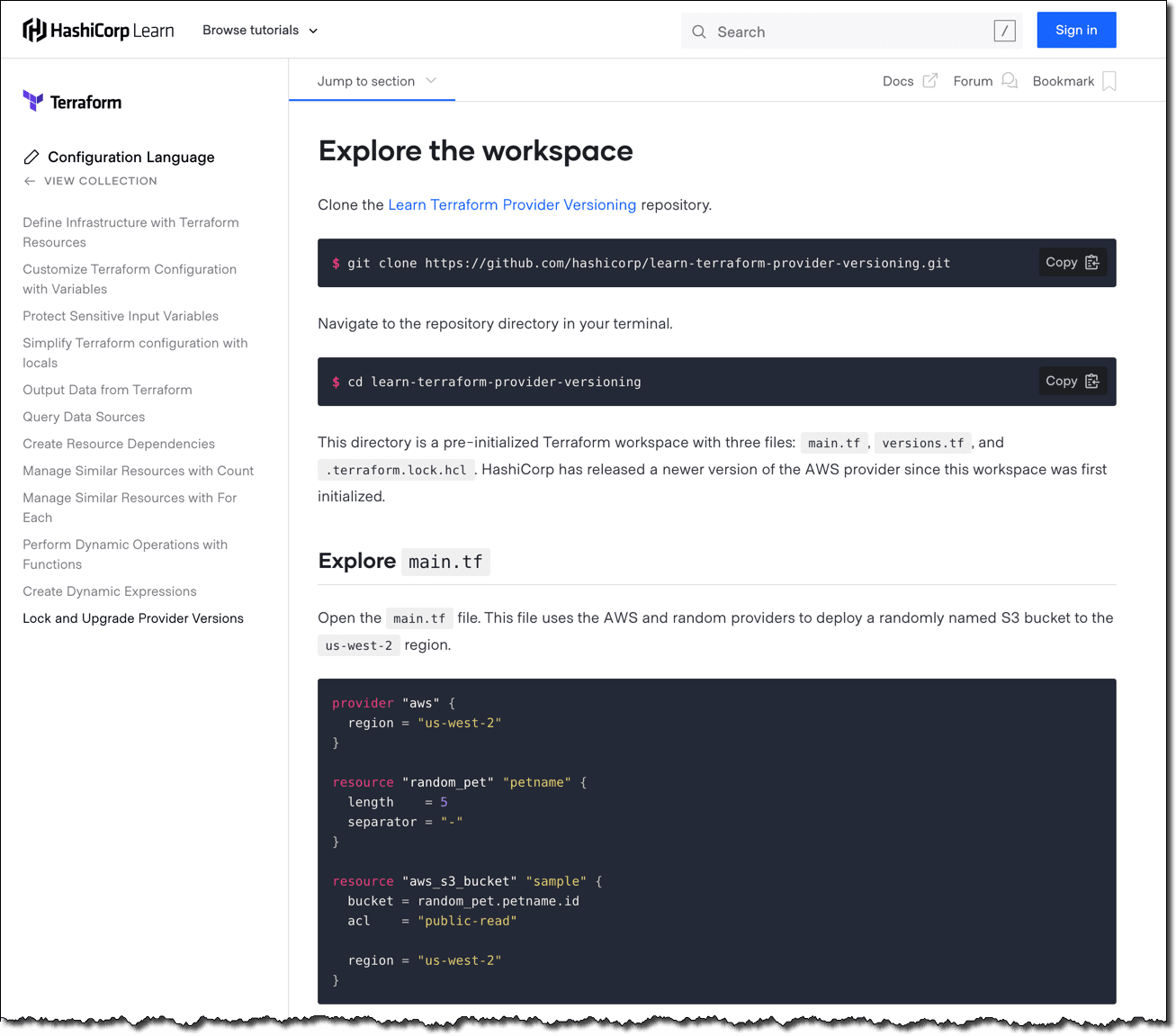Click the pencil icon beside Configuration Language
Image resolution: width=1176 pixels, height=1036 pixels.
point(31,158)
